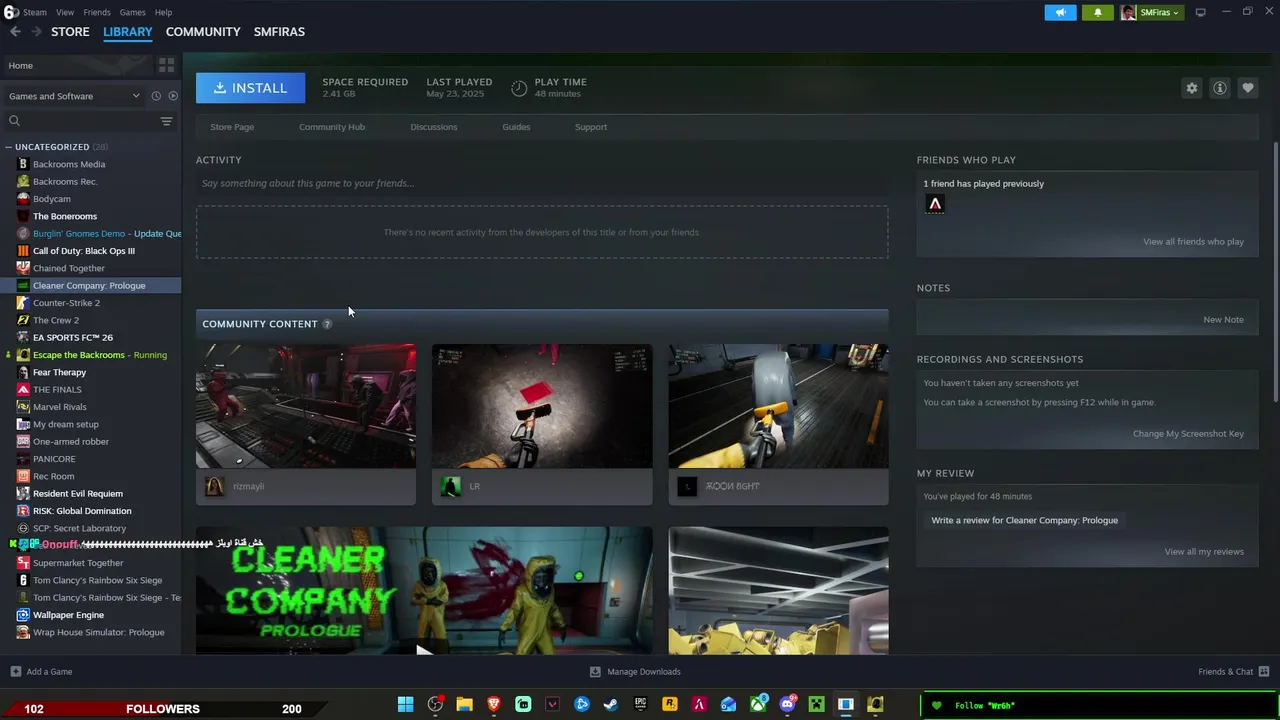Click View all friends who play
1280x720 pixels.
click(x=1193, y=242)
